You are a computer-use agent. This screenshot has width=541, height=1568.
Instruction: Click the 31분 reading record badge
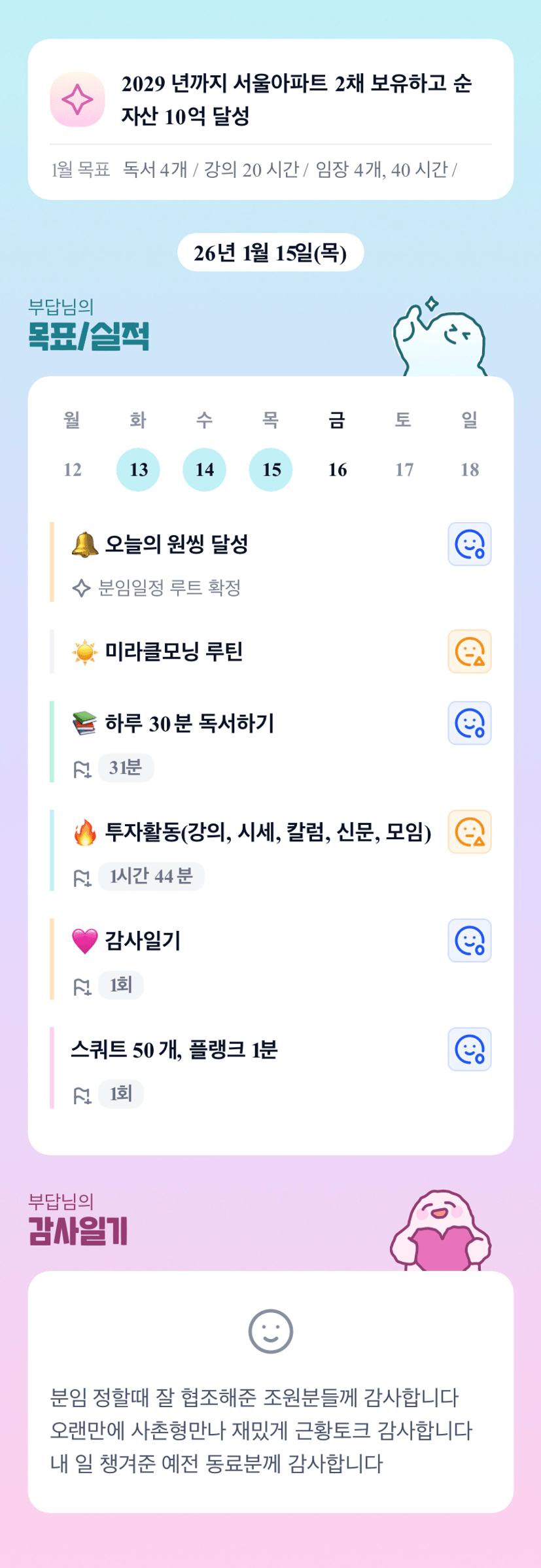126,768
